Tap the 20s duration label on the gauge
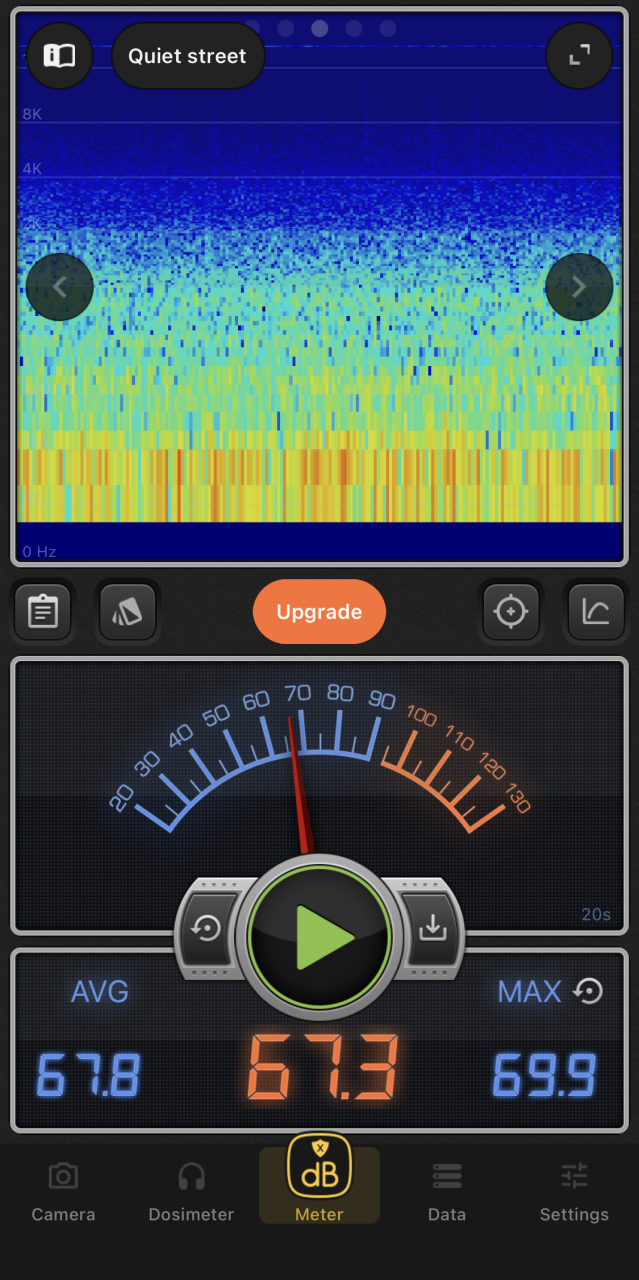This screenshot has width=639, height=1280. 597,914
